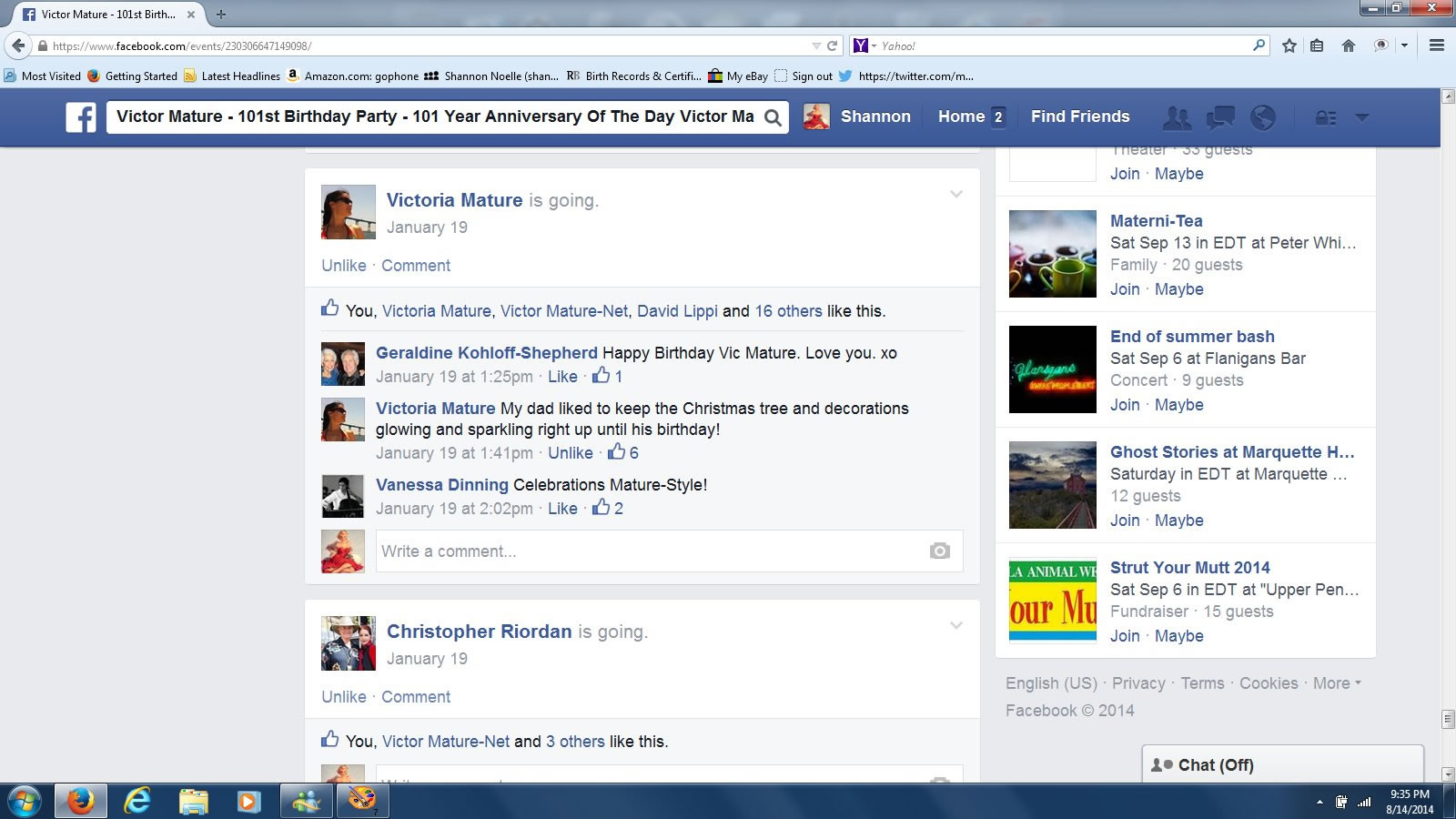Image resolution: width=1456 pixels, height=819 pixels.
Task: Open Find Friends in the header
Action: click(1080, 116)
